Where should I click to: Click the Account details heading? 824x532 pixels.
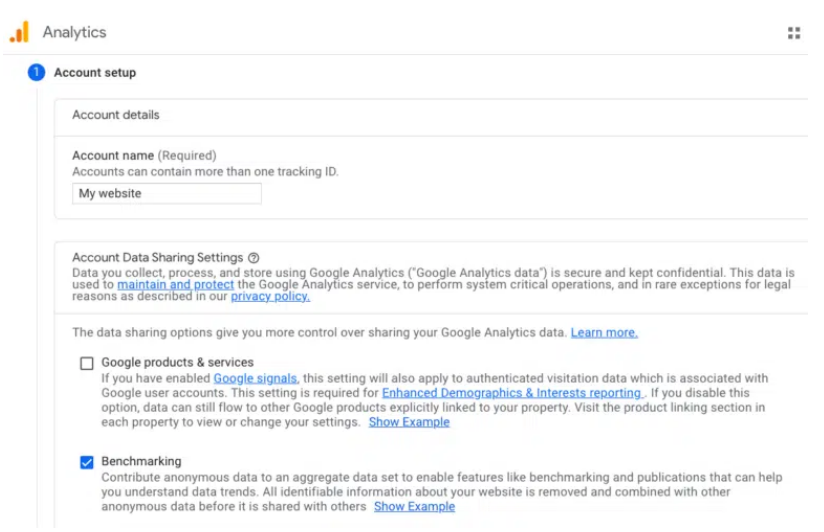pyautogui.click(x=116, y=115)
